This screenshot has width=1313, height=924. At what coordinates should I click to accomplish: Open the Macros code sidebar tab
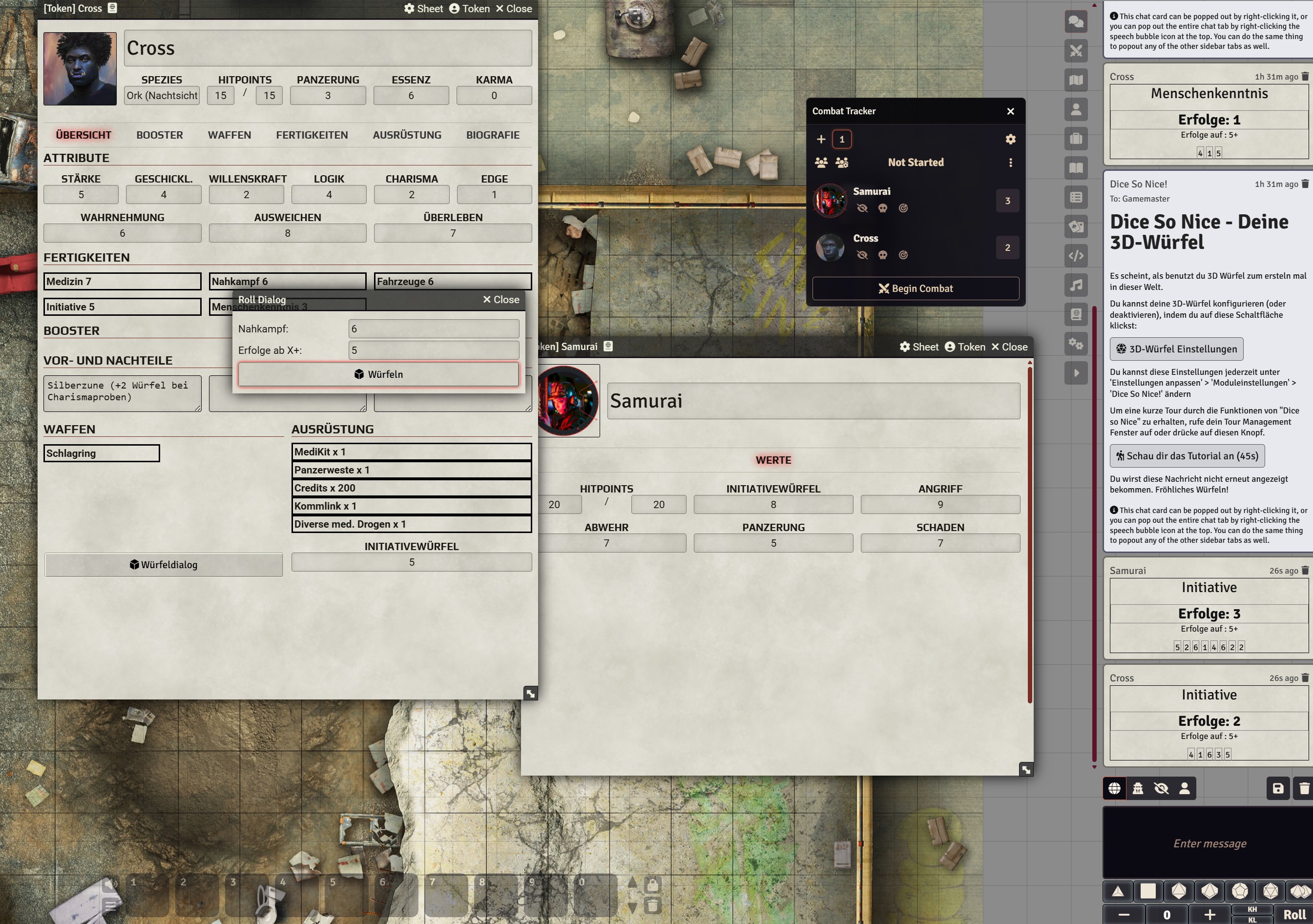pos(1076,256)
